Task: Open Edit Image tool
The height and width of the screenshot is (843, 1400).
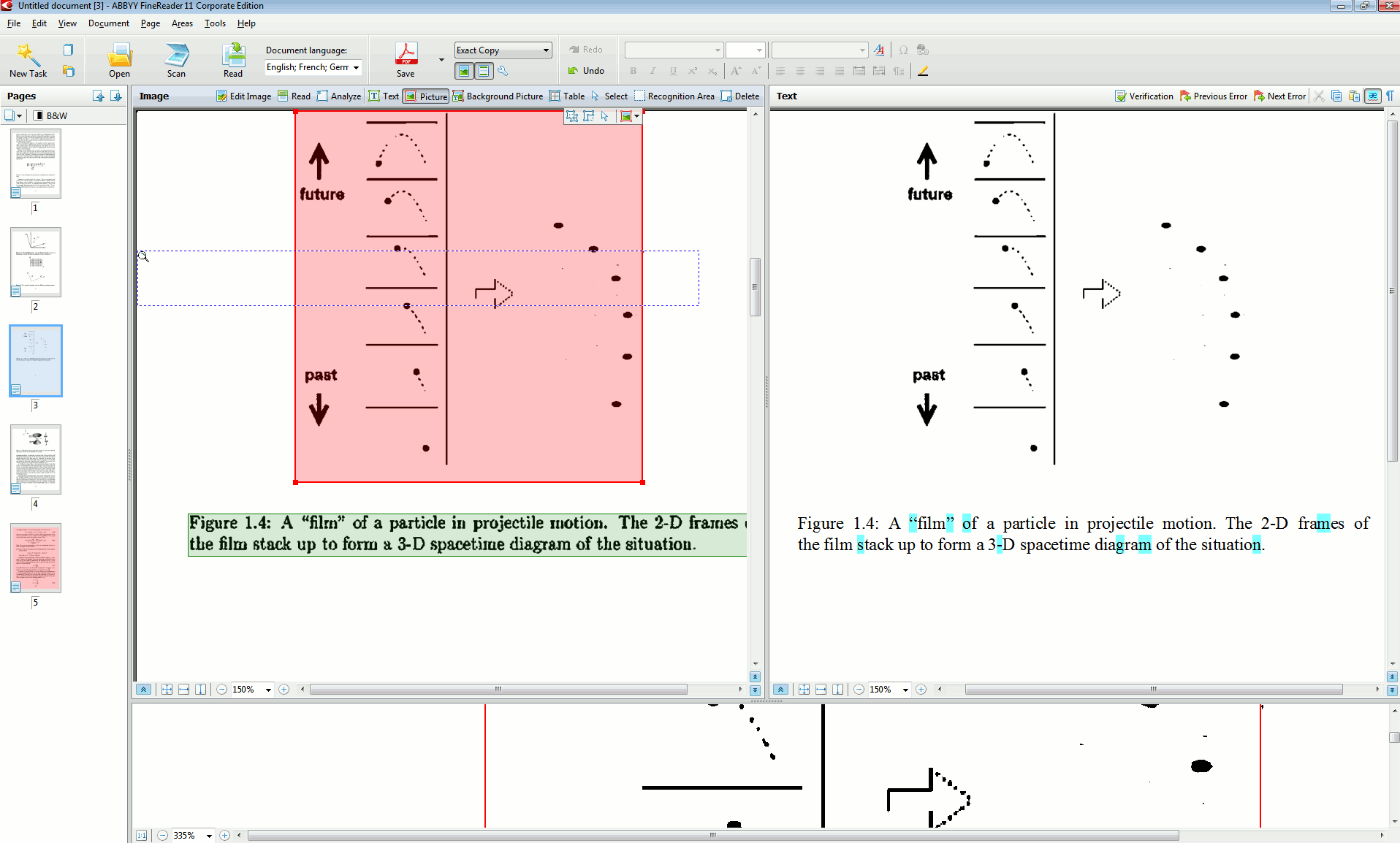Action: click(243, 96)
